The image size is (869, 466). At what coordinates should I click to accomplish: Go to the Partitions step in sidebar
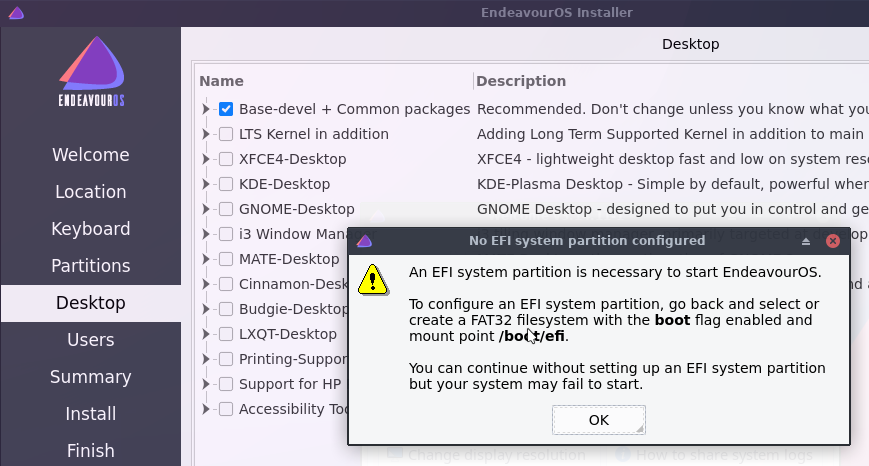[91, 266]
